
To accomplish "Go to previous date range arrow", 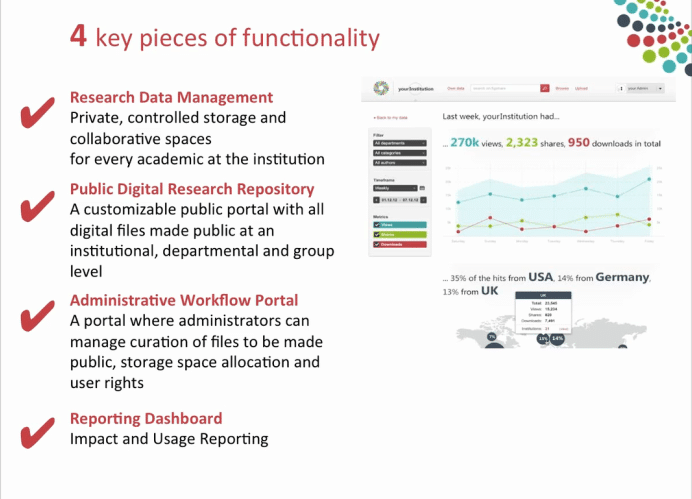I will click(376, 200).
